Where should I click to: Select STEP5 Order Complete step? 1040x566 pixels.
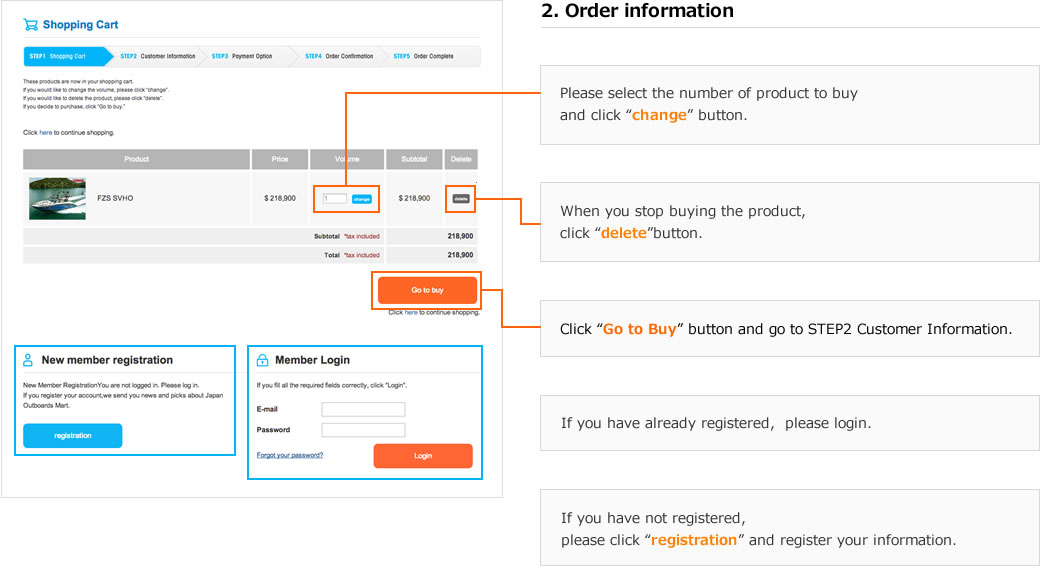(423, 56)
